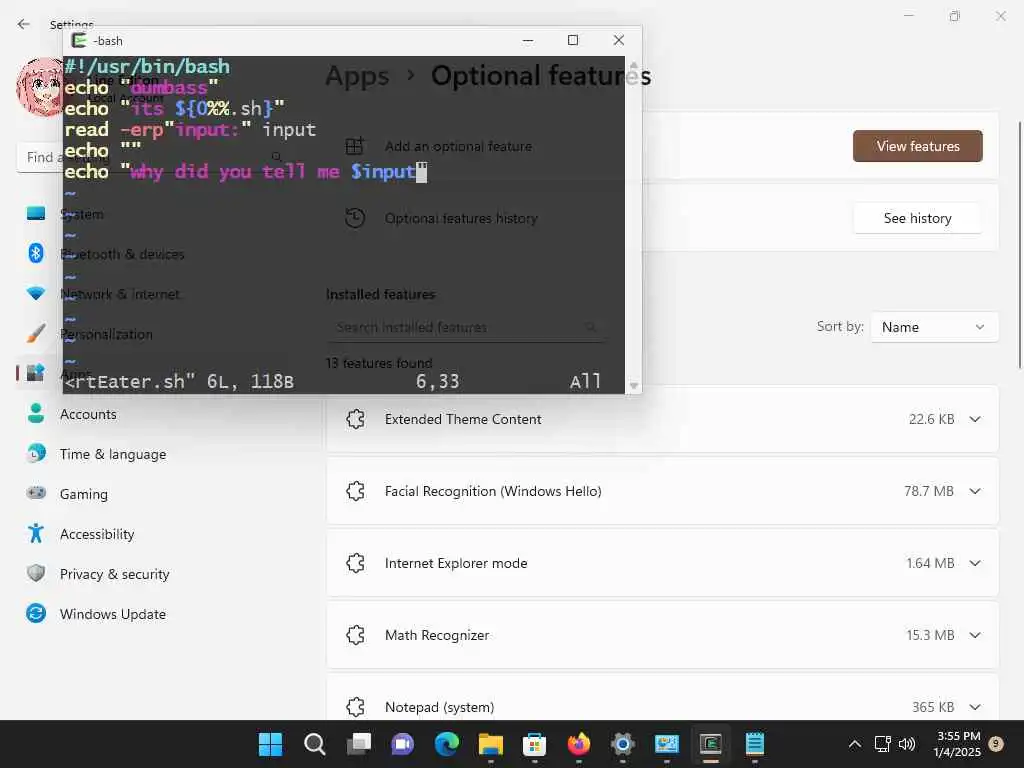Expand Facial Recognition (Windows Hello) entry
This screenshot has width=1024, height=768.
coord(975,491)
